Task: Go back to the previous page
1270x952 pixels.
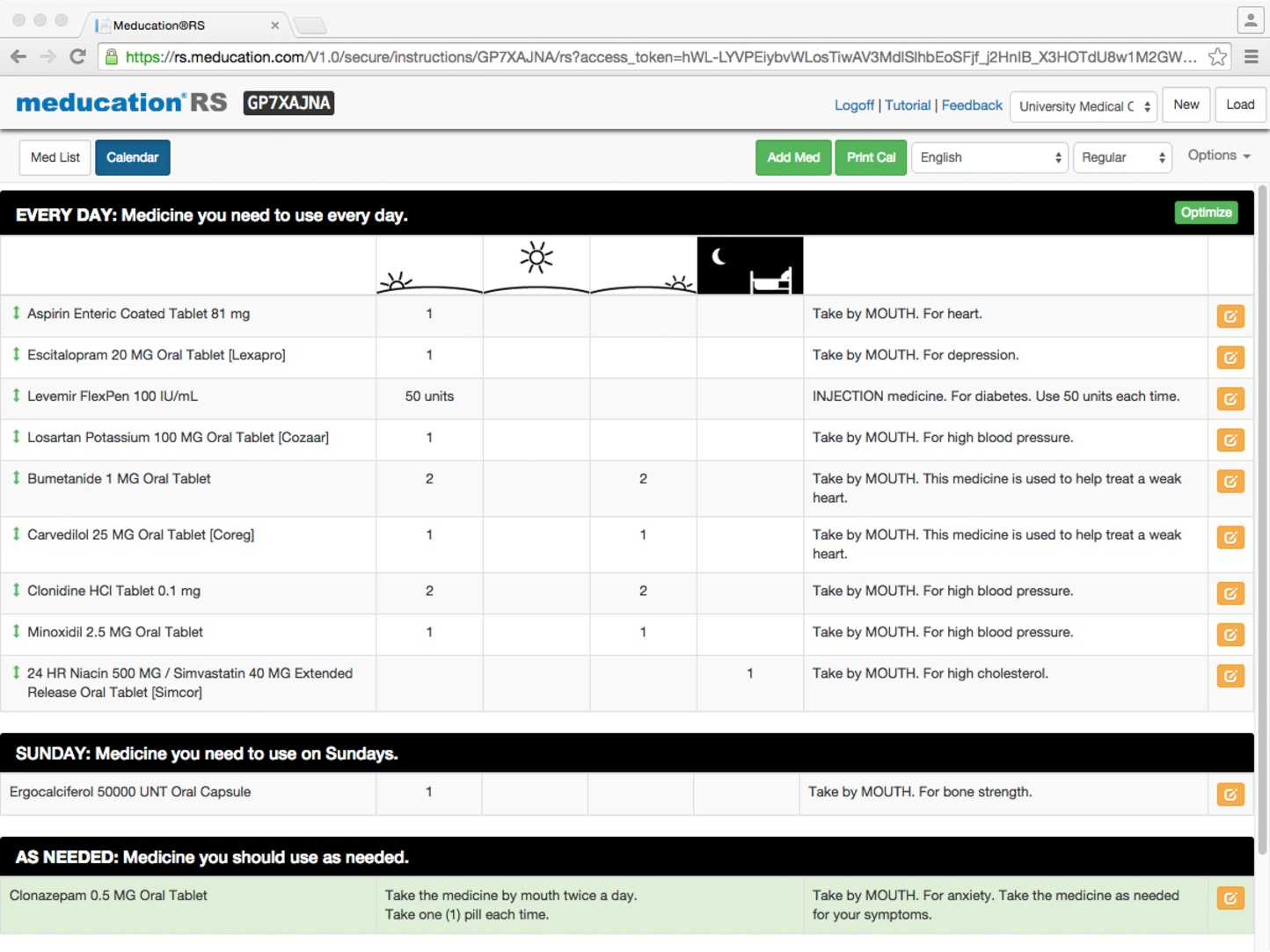Action: pyautogui.click(x=18, y=57)
